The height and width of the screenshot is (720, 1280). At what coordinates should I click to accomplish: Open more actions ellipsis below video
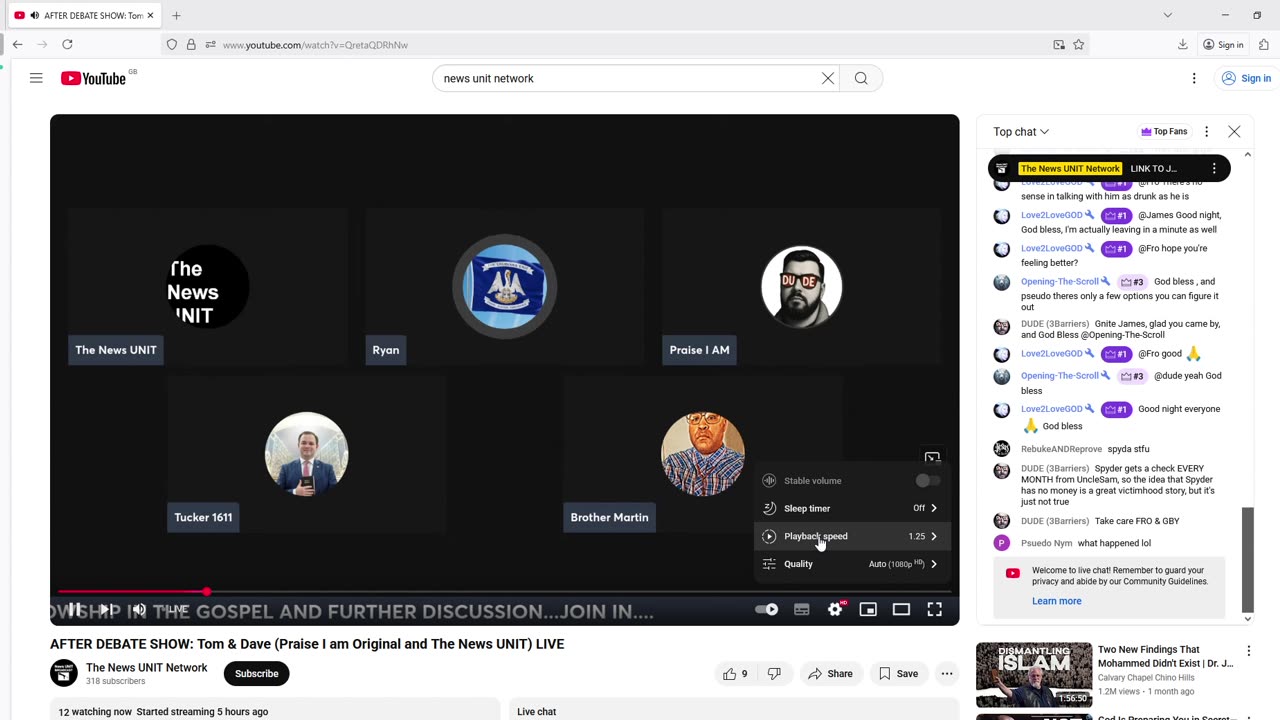point(947,674)
